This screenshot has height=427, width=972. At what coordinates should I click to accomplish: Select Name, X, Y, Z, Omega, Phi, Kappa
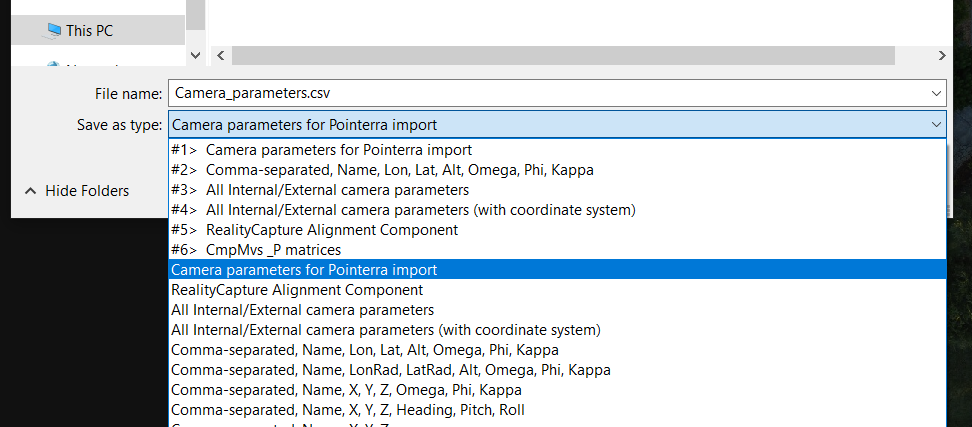click(557, 390)
